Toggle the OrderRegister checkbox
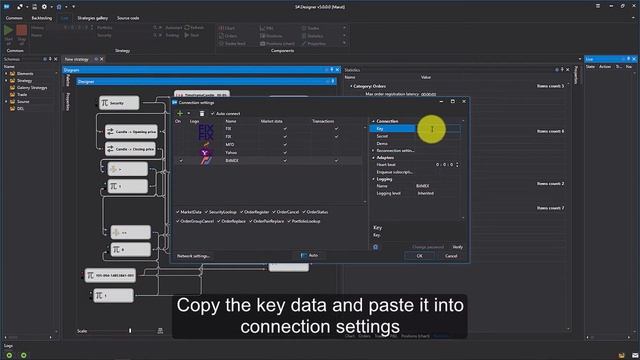Image resolution: width=640 pixels, height=360 pixels. tap(242, 212)
